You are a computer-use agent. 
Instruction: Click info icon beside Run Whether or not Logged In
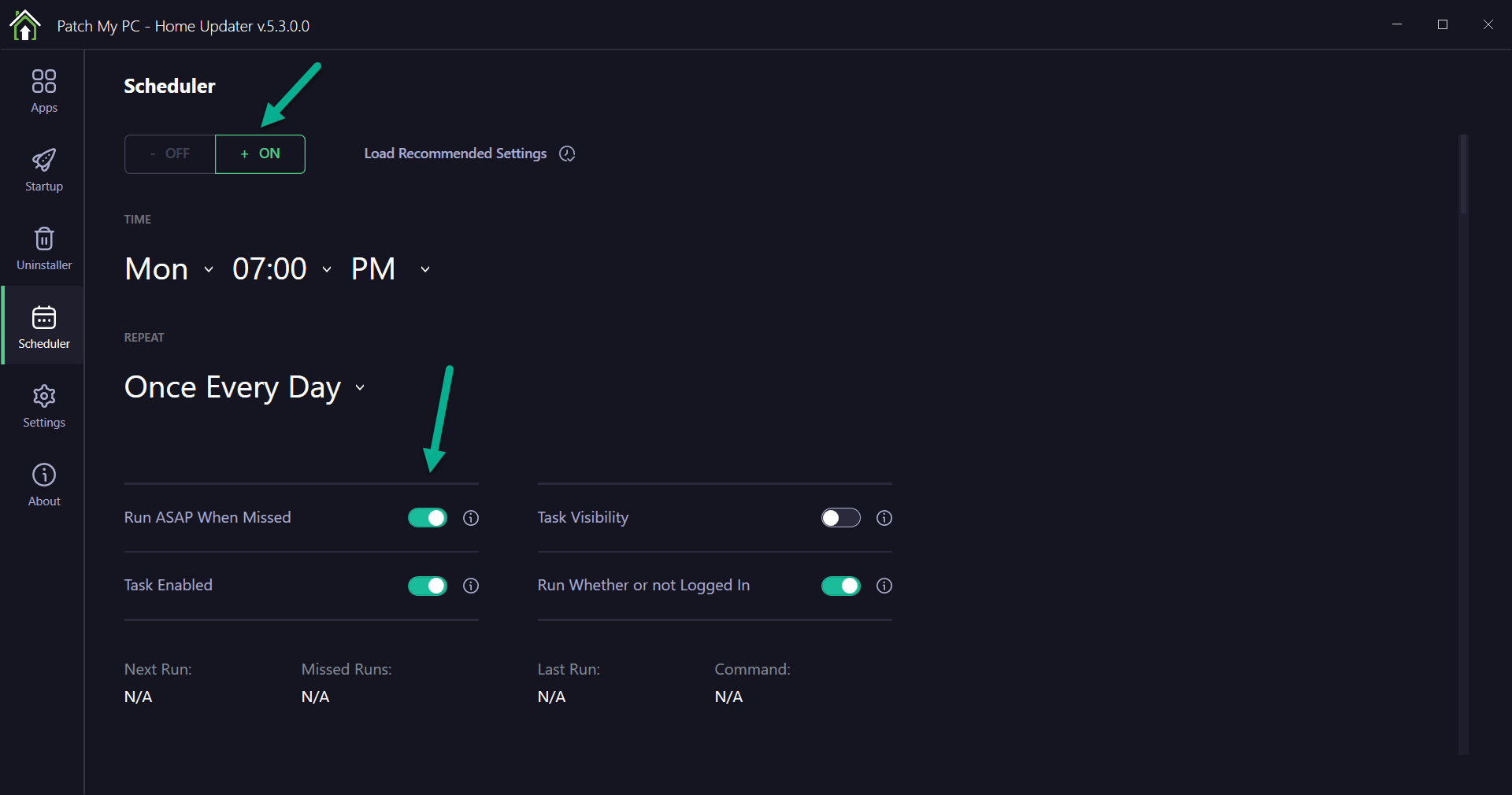pyautogui.click(x=884, y=586)
